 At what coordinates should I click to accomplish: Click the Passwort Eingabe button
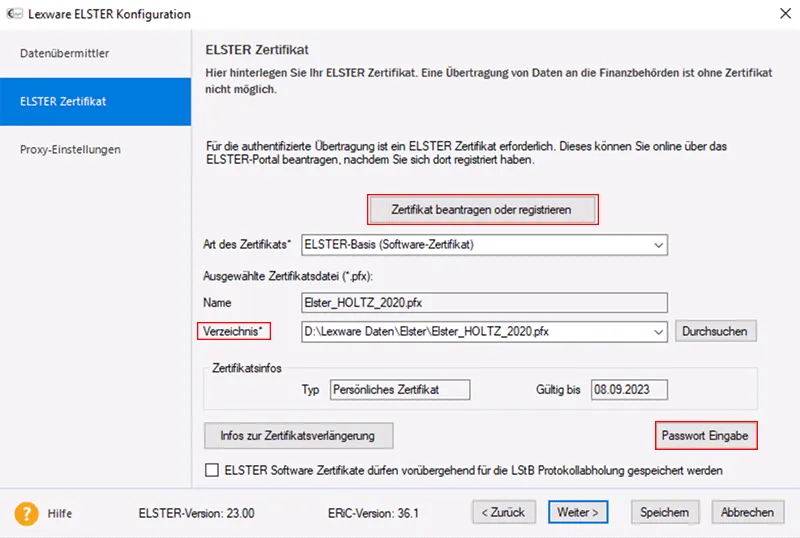point(704,435)
